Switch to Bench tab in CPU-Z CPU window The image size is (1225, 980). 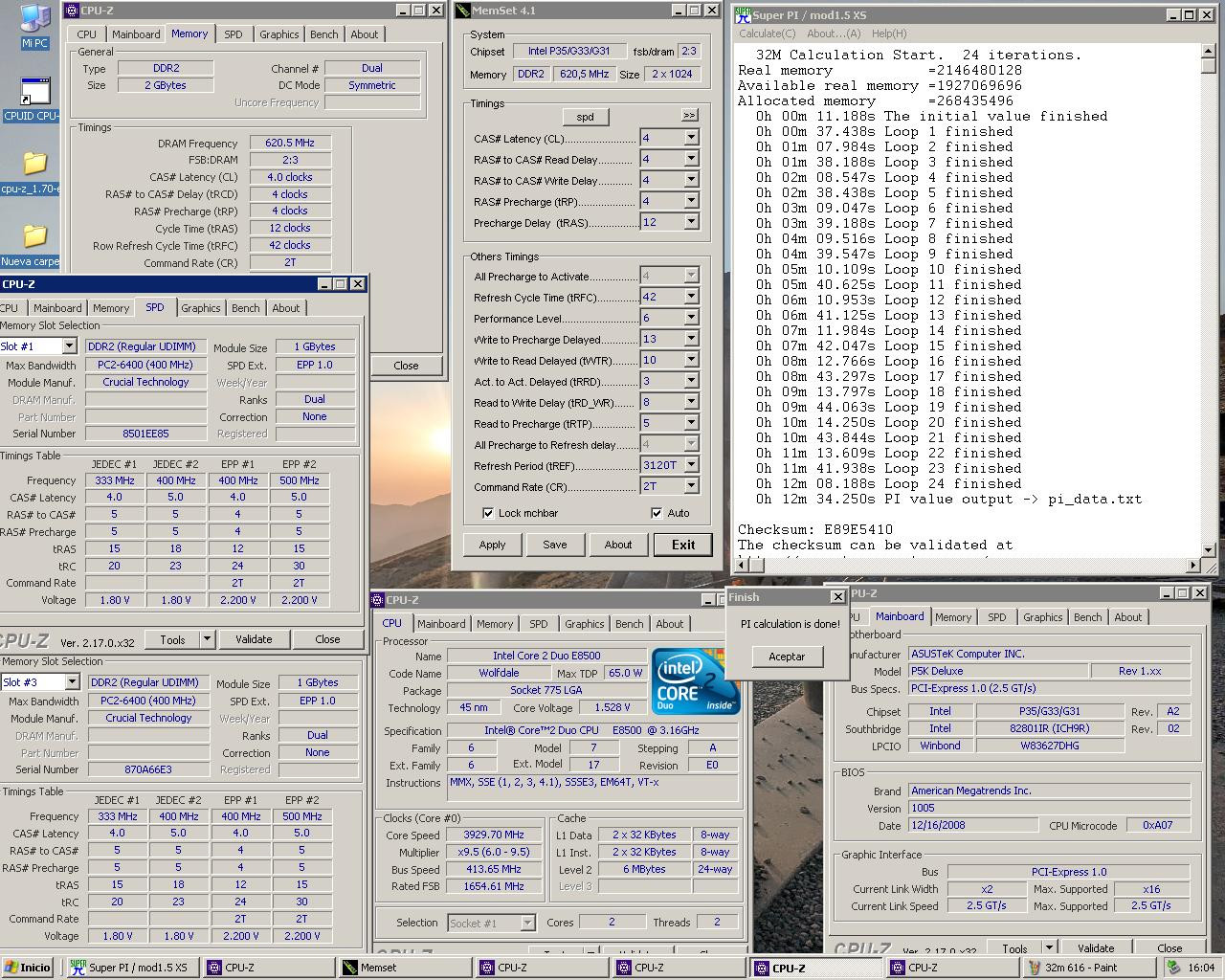629,624
